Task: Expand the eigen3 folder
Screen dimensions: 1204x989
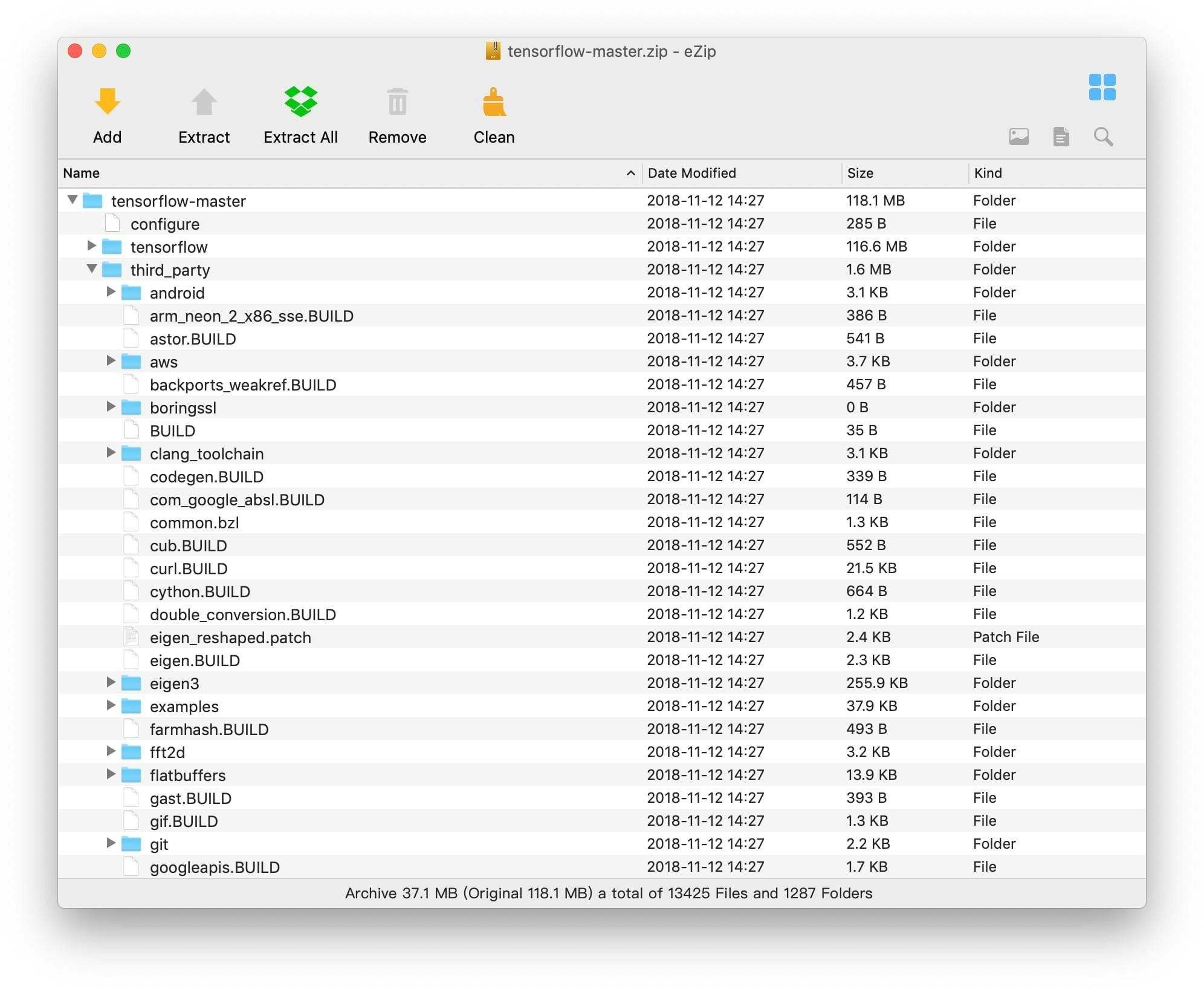Action: 111,683
